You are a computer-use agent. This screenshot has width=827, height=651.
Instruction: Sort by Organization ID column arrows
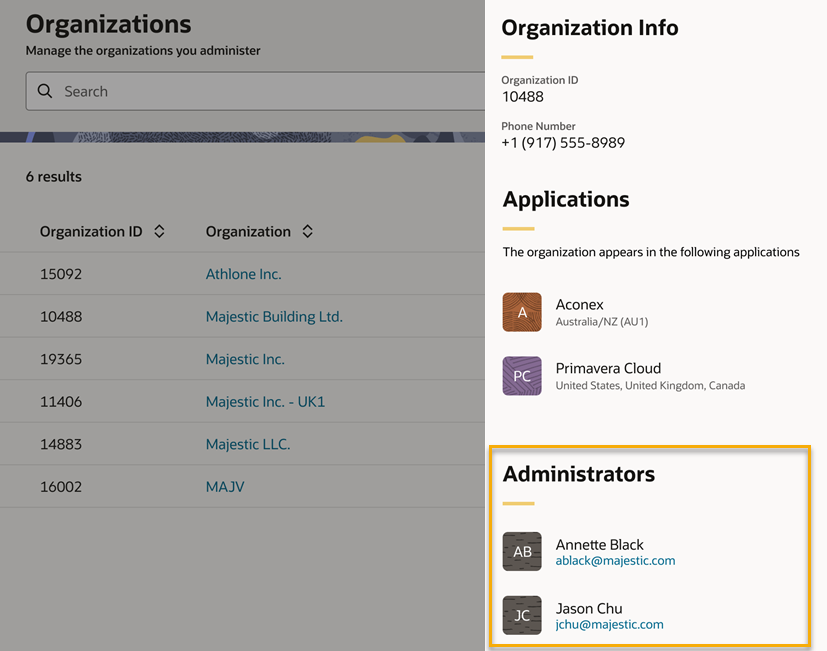coord(159,231)
